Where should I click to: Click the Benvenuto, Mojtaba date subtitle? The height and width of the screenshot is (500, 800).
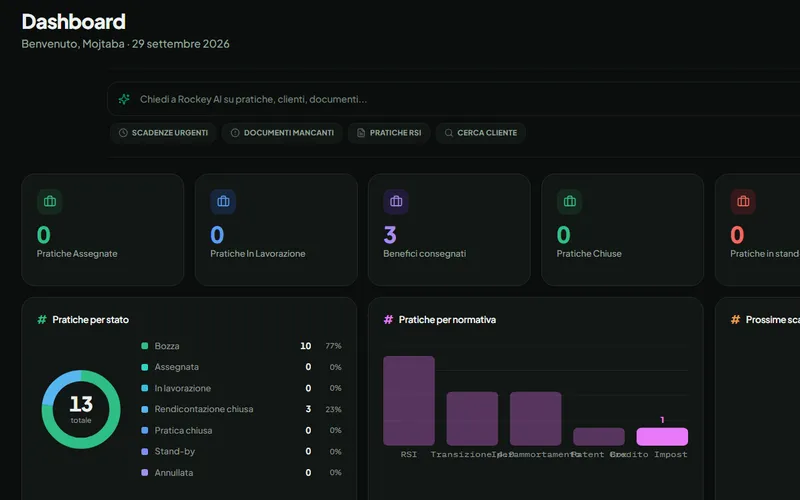pos(126,44)
